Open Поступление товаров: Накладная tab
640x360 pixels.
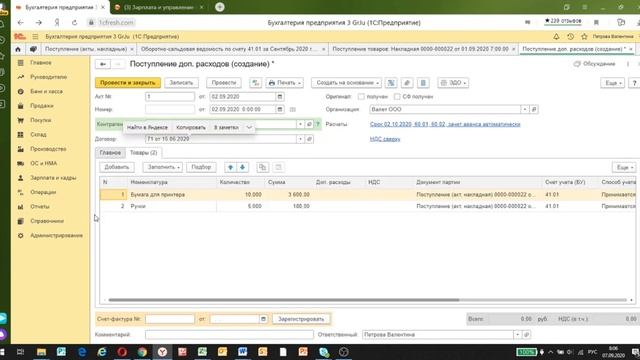click(420, 49)
